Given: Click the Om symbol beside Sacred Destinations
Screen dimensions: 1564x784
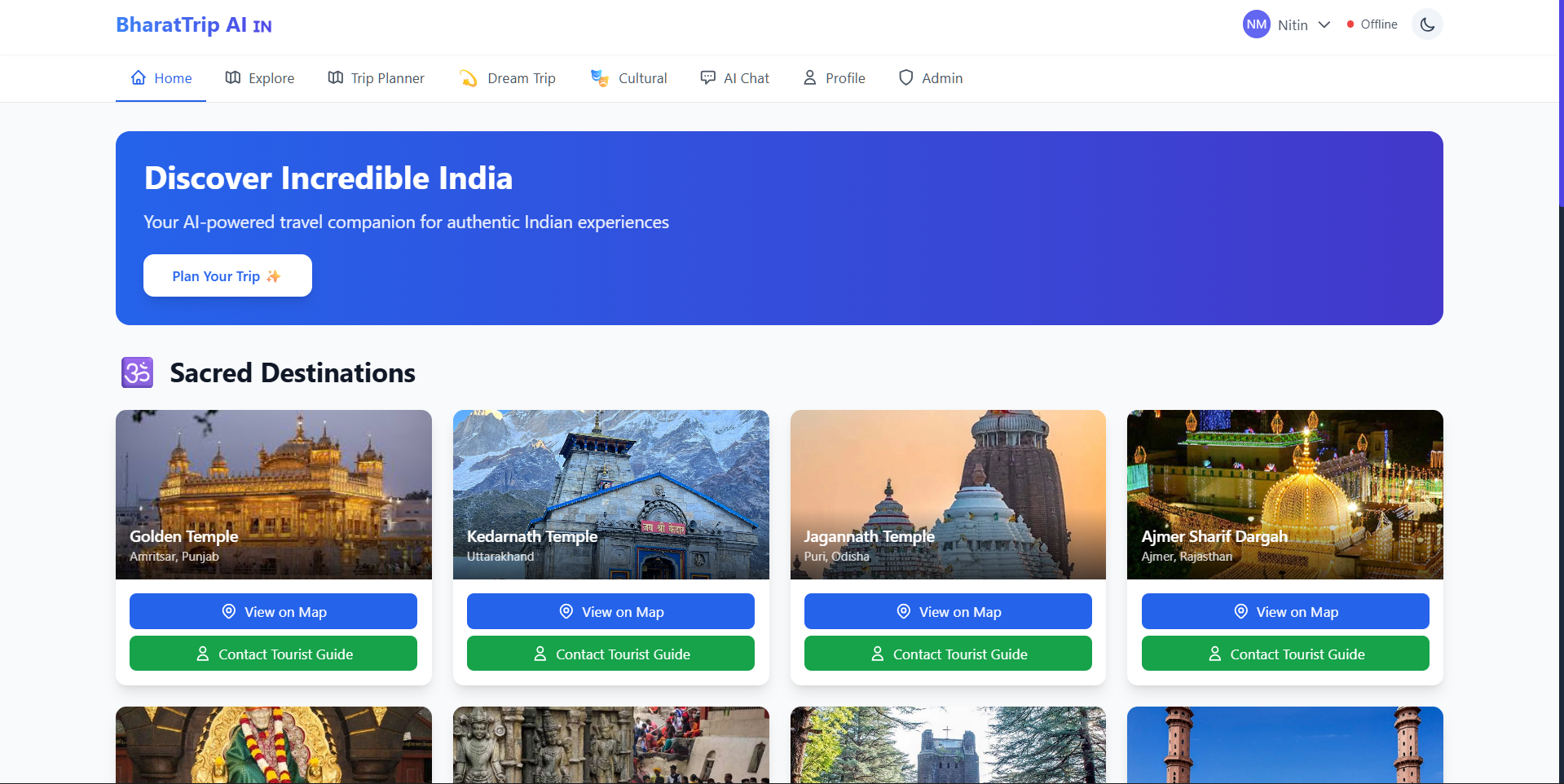Looking at the screenshot, I should 138,372.
